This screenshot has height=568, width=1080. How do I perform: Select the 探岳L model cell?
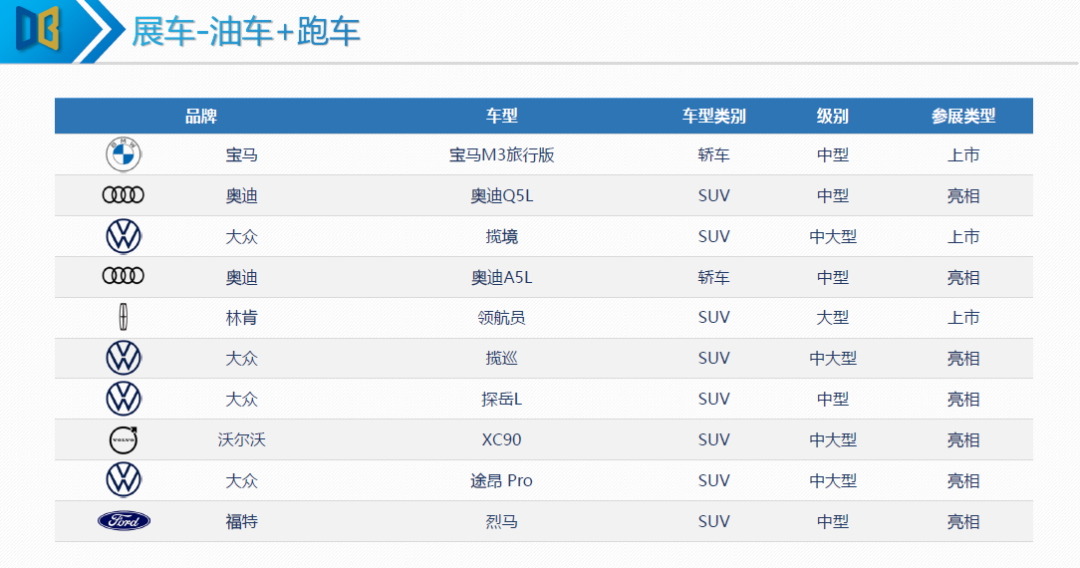click(x=501, y=399)
